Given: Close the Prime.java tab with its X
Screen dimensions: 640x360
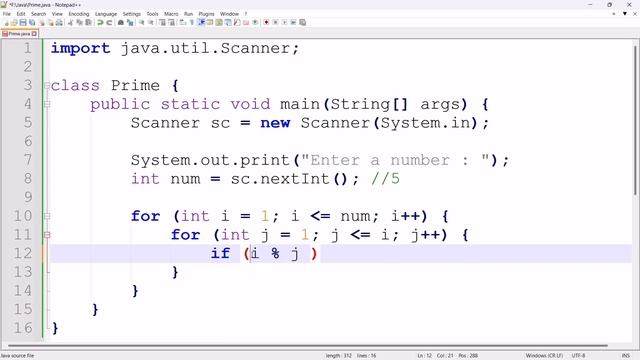Looking at the screenshot, I should (34, 34).
